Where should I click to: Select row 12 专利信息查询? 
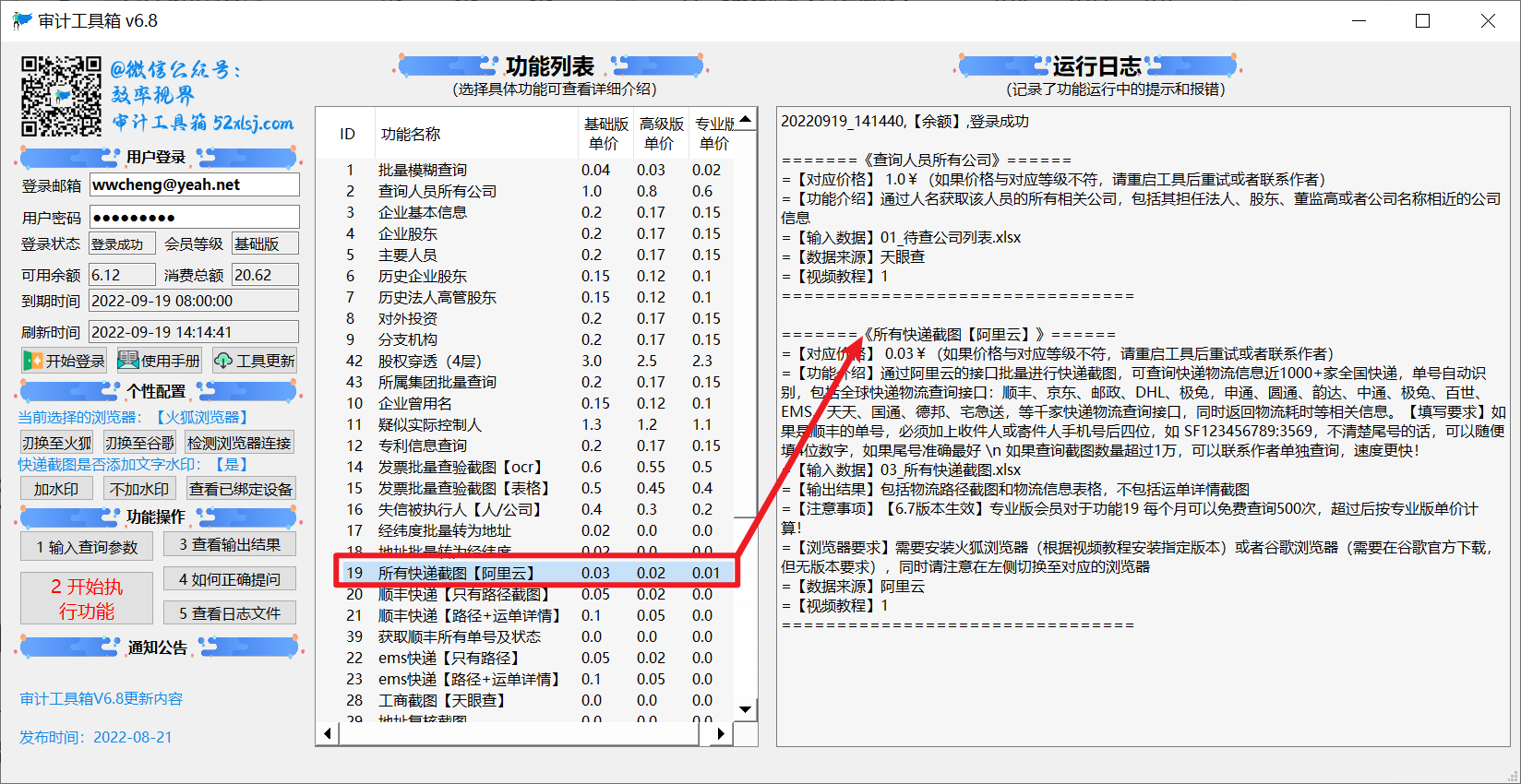(526, 445)
